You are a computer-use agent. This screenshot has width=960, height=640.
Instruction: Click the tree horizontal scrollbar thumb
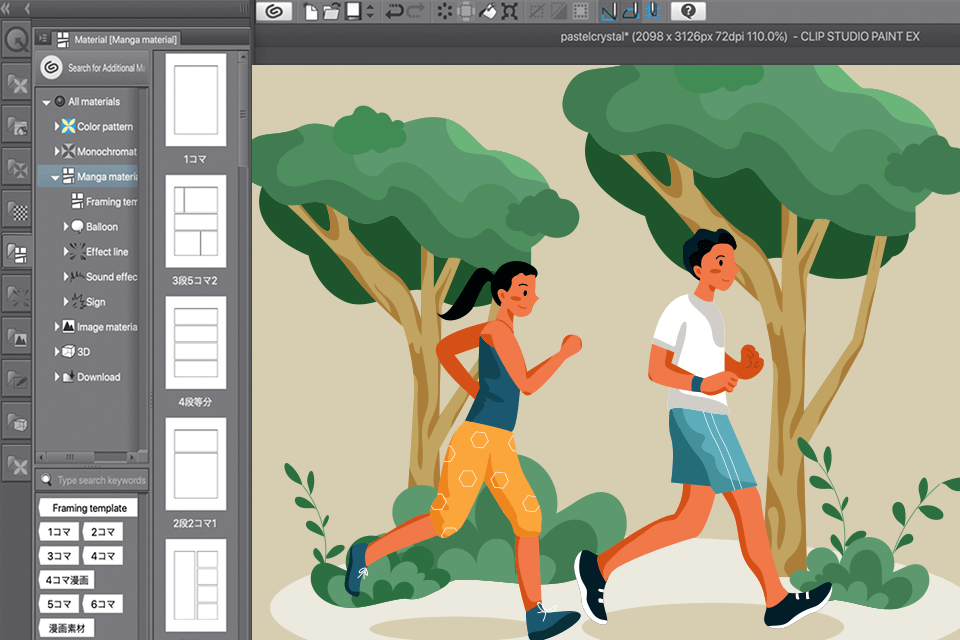click(70, 457)
